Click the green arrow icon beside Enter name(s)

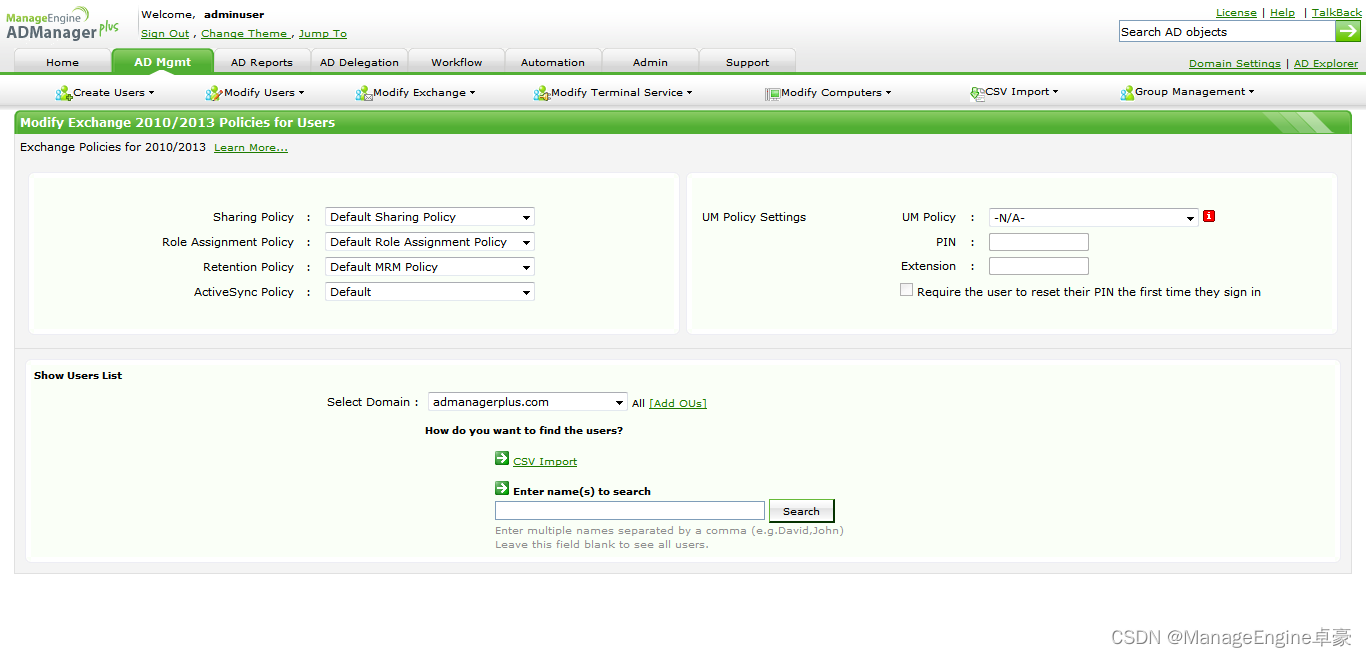click(502, 488)
